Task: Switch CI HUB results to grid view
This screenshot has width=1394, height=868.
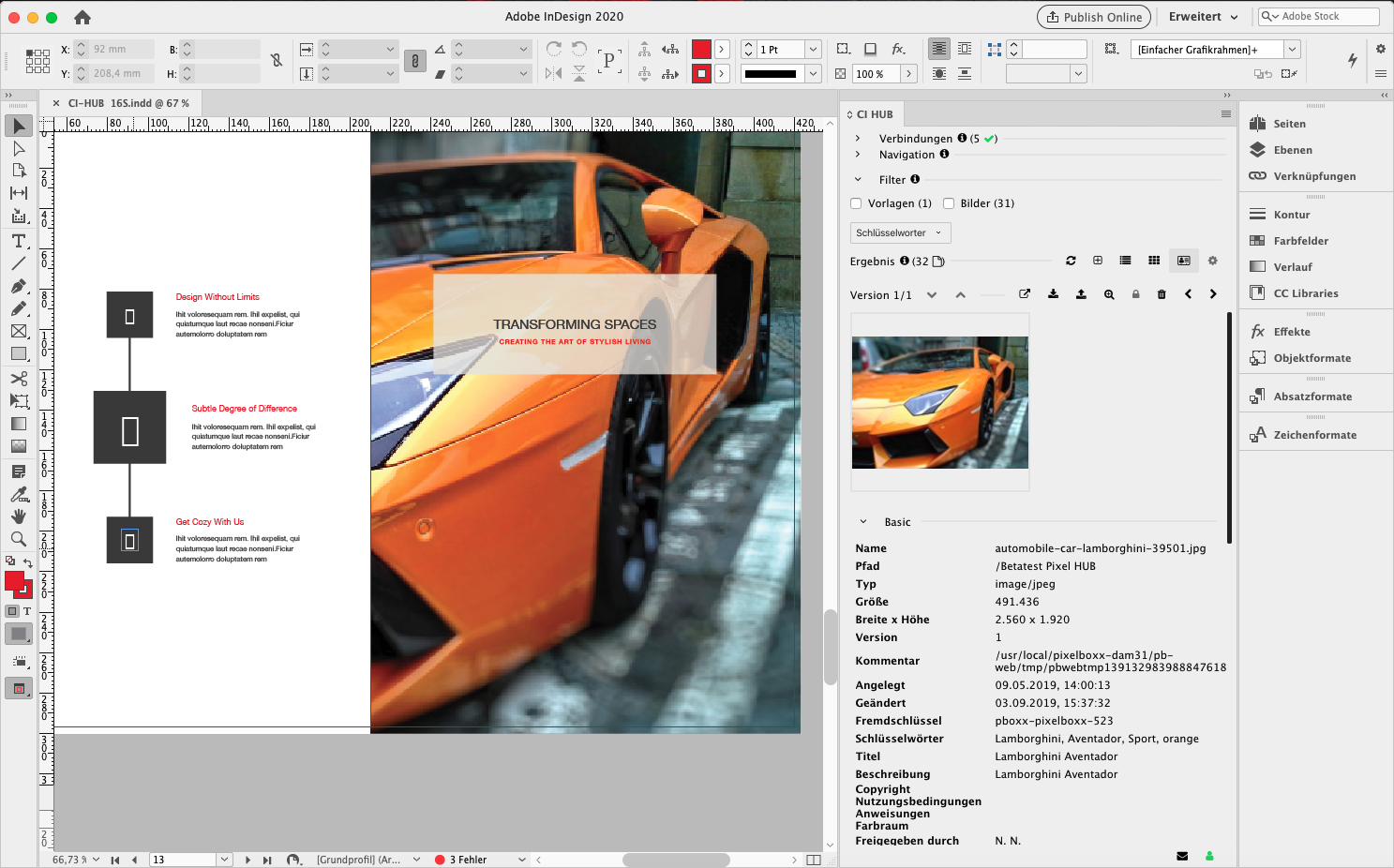Action: click(x=1154, y=261)
